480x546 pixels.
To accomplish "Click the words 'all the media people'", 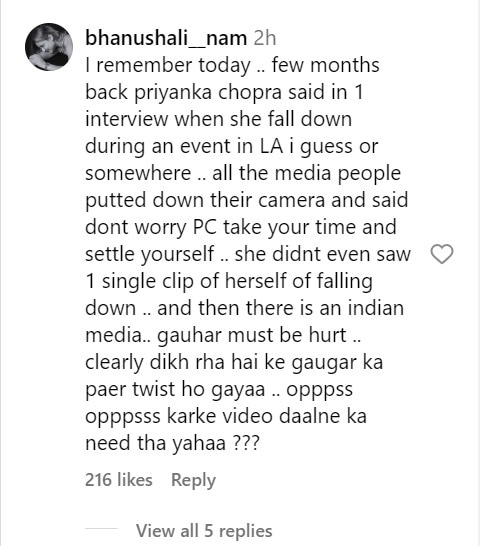I will coord(306,173).
